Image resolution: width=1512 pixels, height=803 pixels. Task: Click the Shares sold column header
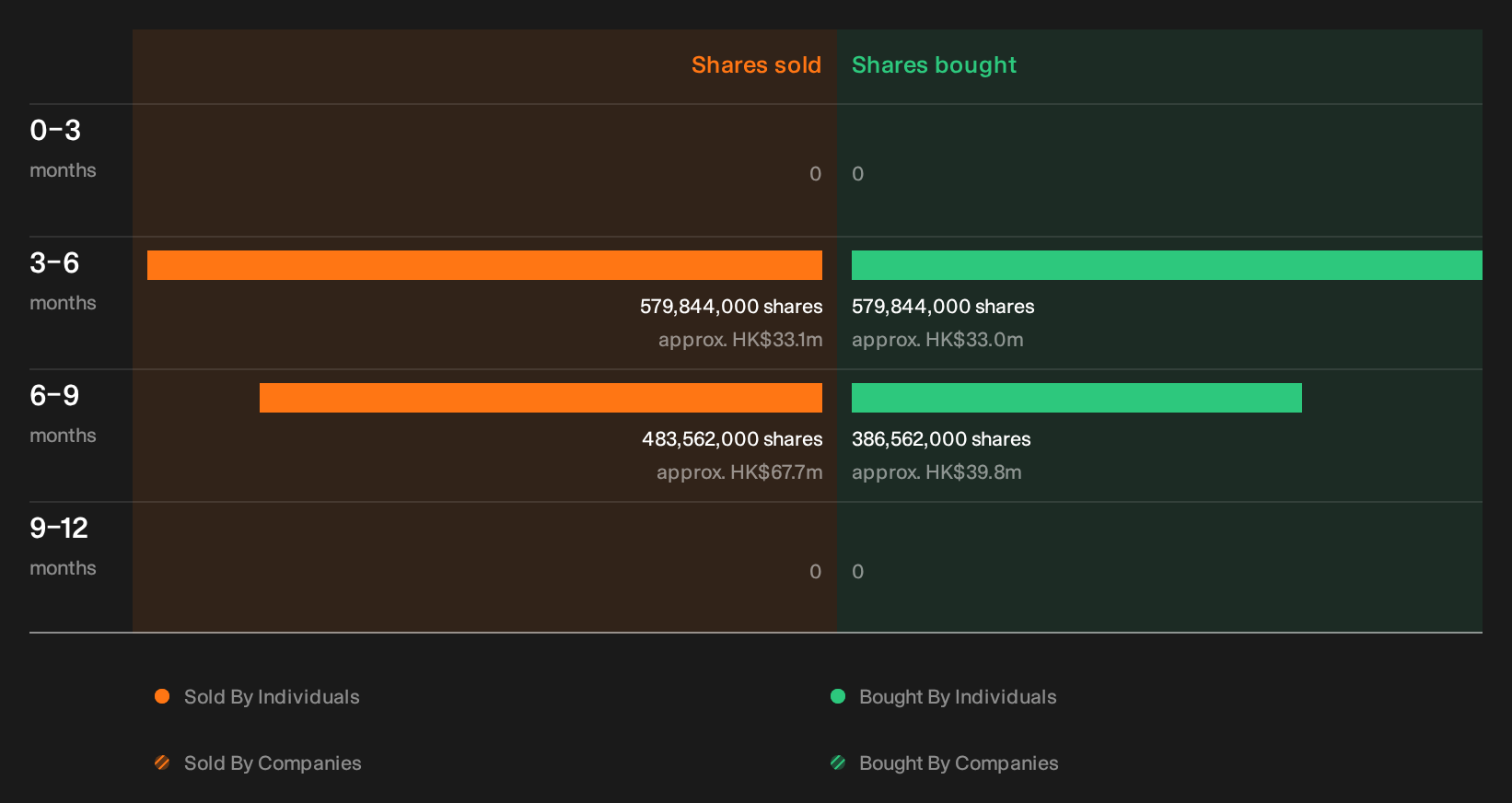(756, 65)
